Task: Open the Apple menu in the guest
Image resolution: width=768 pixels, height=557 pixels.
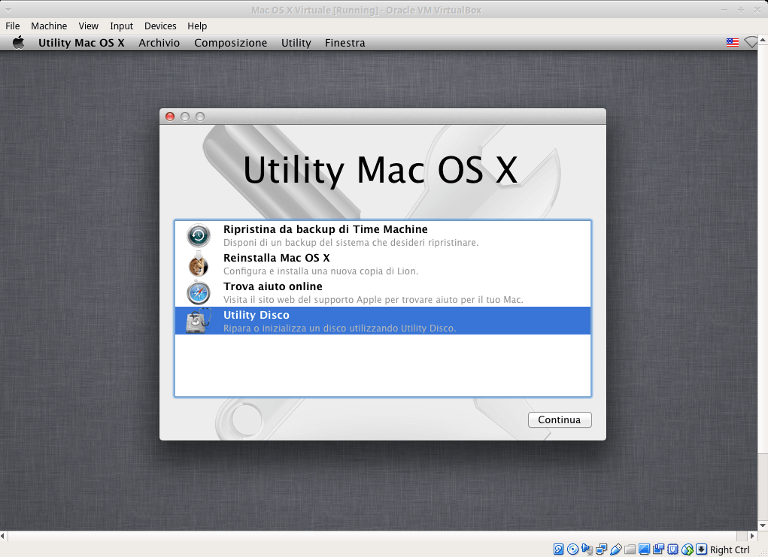Action: pos(19,43)
